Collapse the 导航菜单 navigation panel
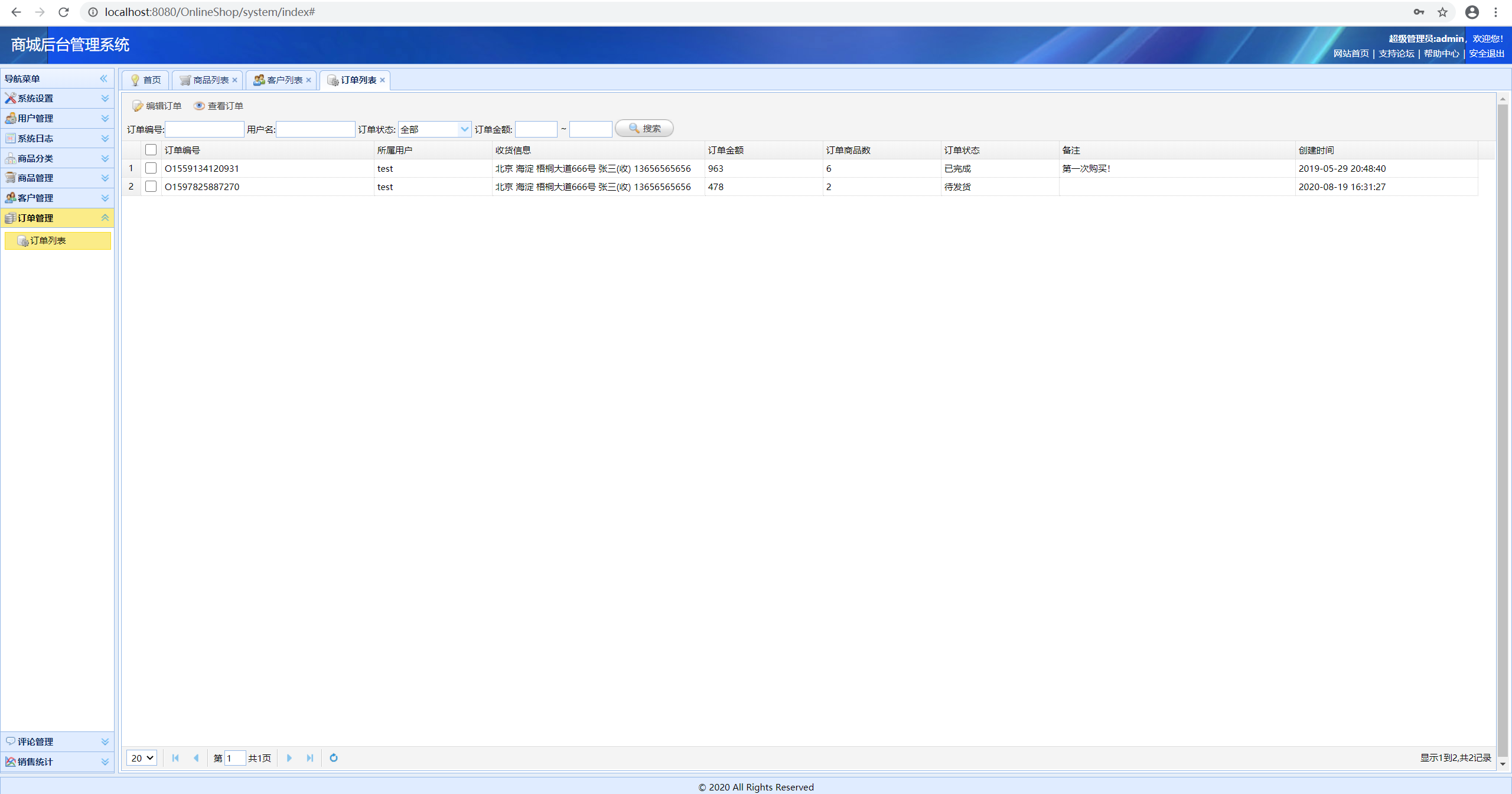Viewport: 1512px width, 794px height. [104, 79]
